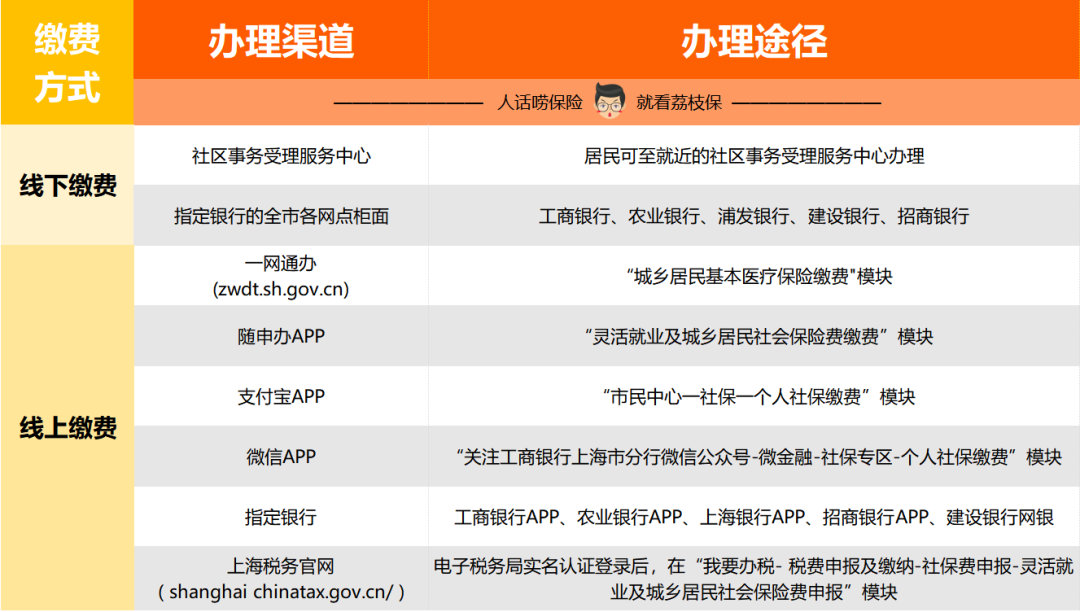This screenshot has height=612, width=1080.
Task: Click the 人话唠保险 slogan text
Action: pos(540,103)
